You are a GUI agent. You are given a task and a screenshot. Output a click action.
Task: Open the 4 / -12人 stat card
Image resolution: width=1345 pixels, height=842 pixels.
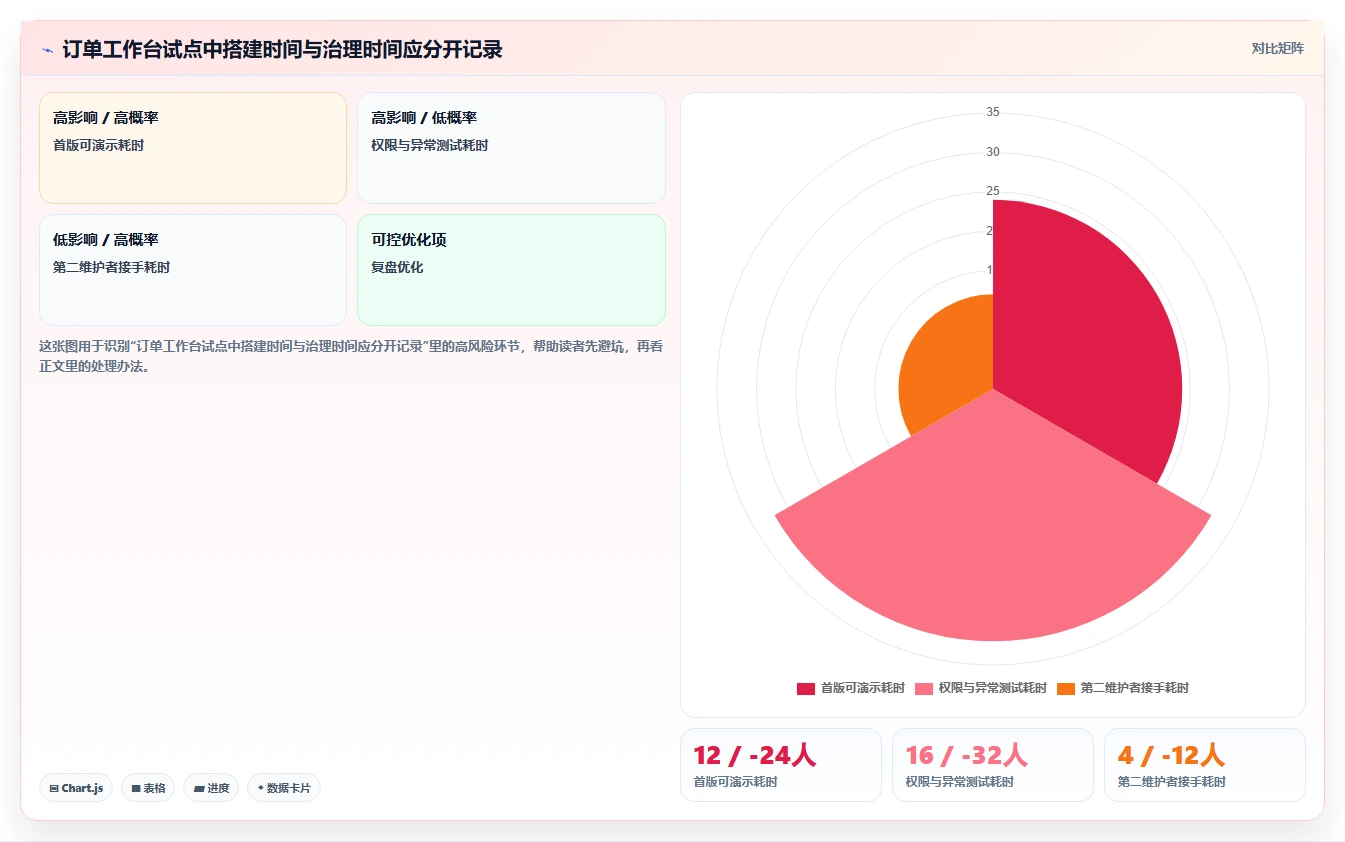pos(1205,765)
